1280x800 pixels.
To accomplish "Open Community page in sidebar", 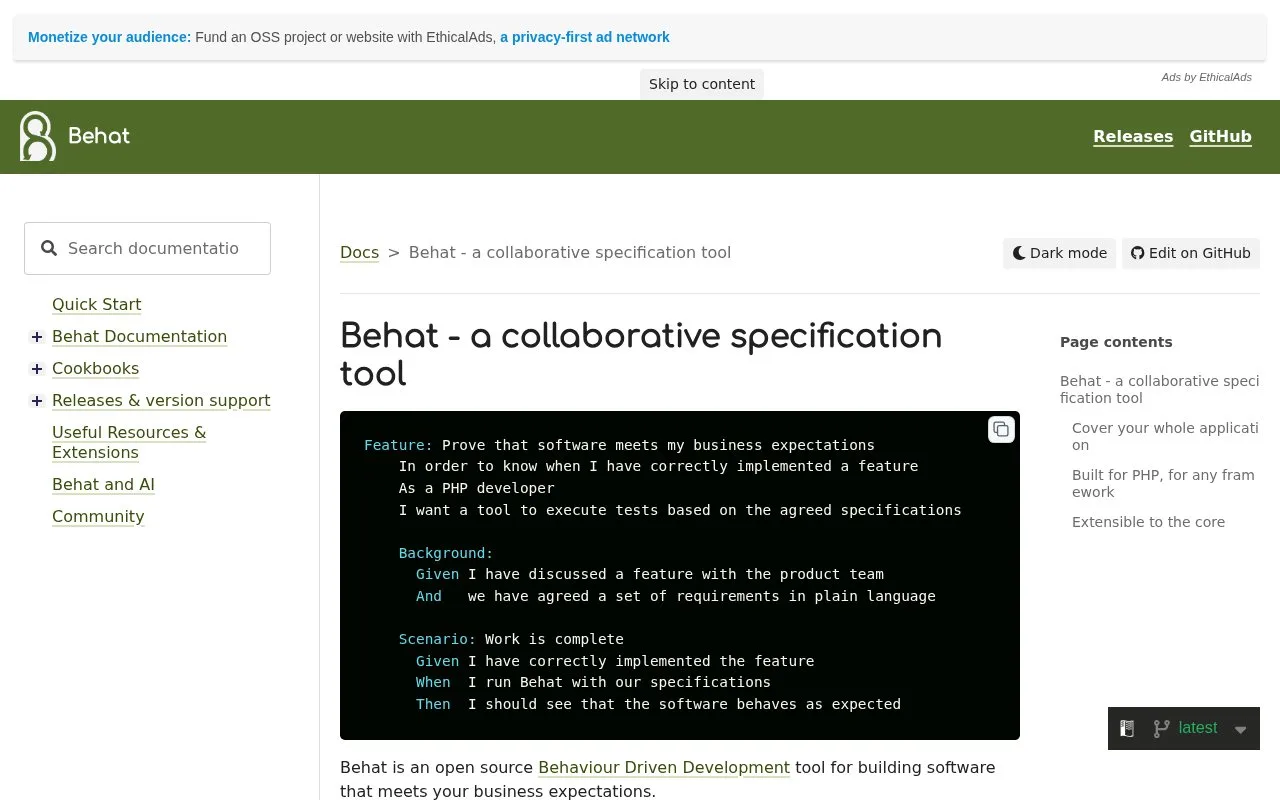I will click(98, 516).
